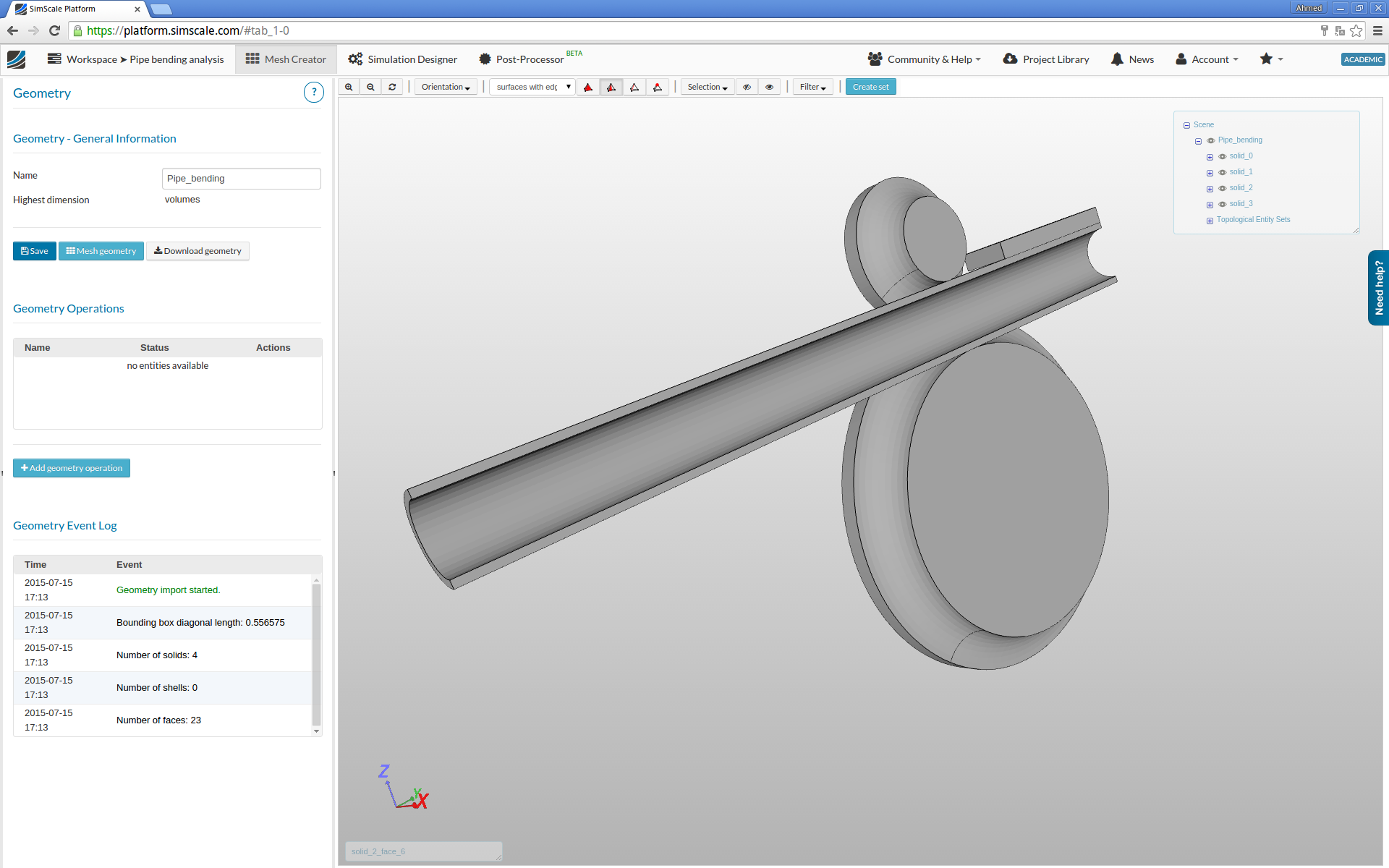Viewport: 1389px width, 868px height.
Task: Click the SimScale logo icon
Action: pyautogui.click(x=17, y=59)
